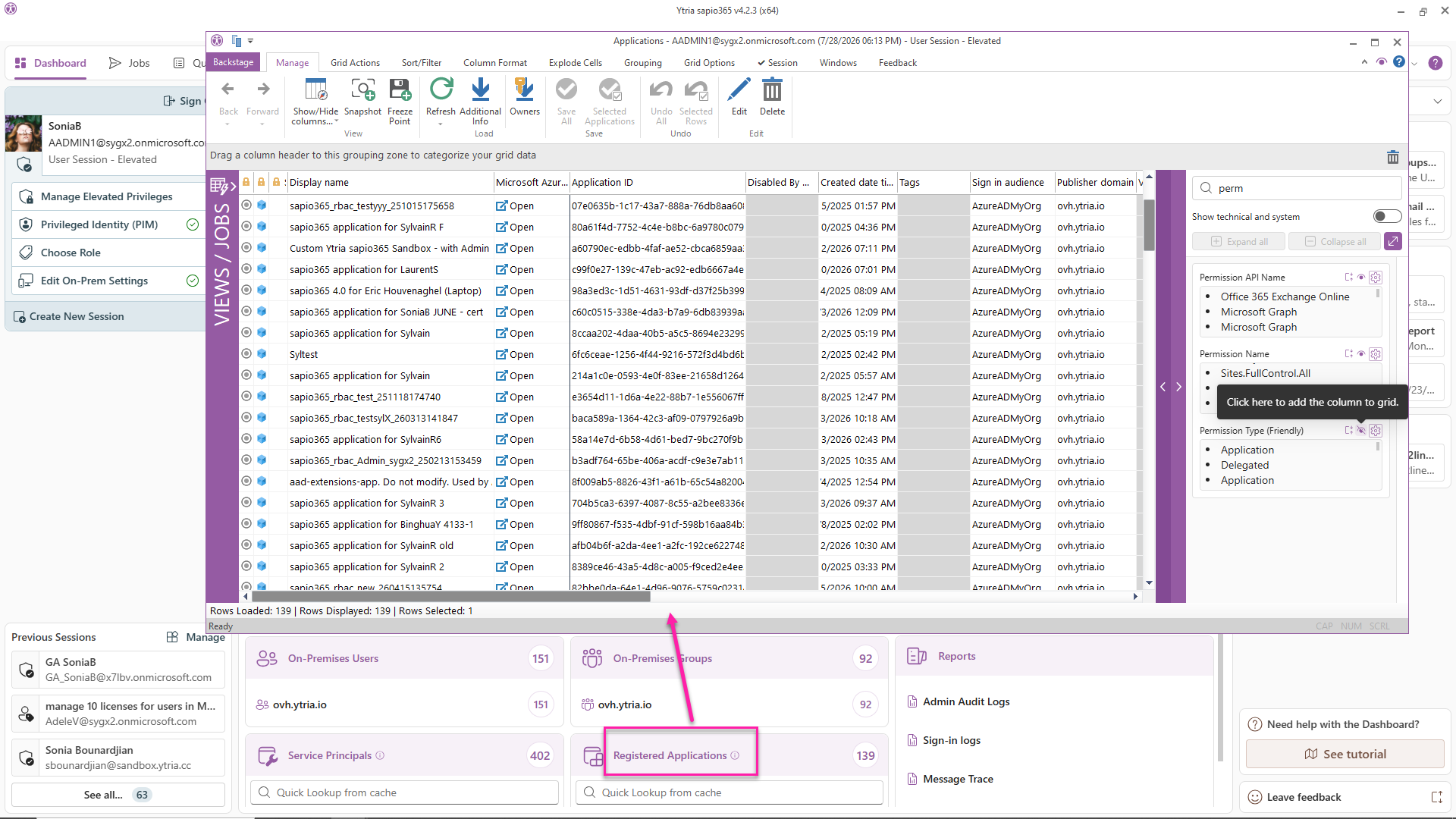The image size is (1456, 819).
Task: Click Create New Session
Action: click(106, 316)
